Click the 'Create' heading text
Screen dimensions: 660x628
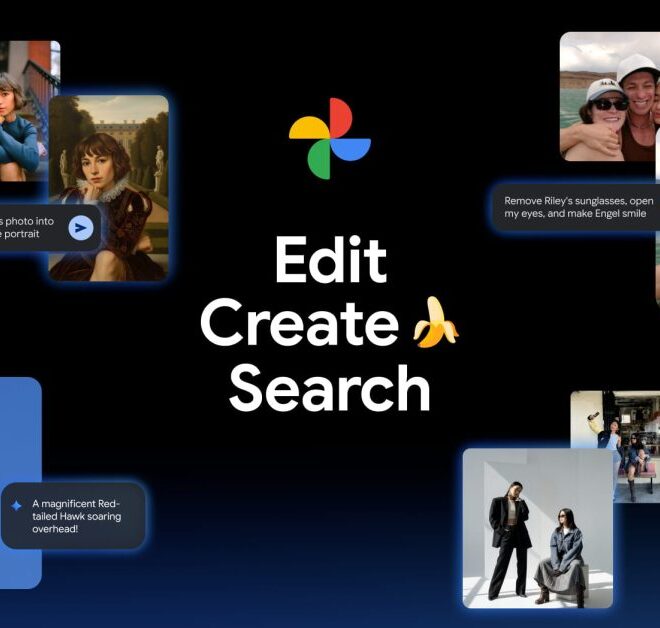click(x=300, y=322)
